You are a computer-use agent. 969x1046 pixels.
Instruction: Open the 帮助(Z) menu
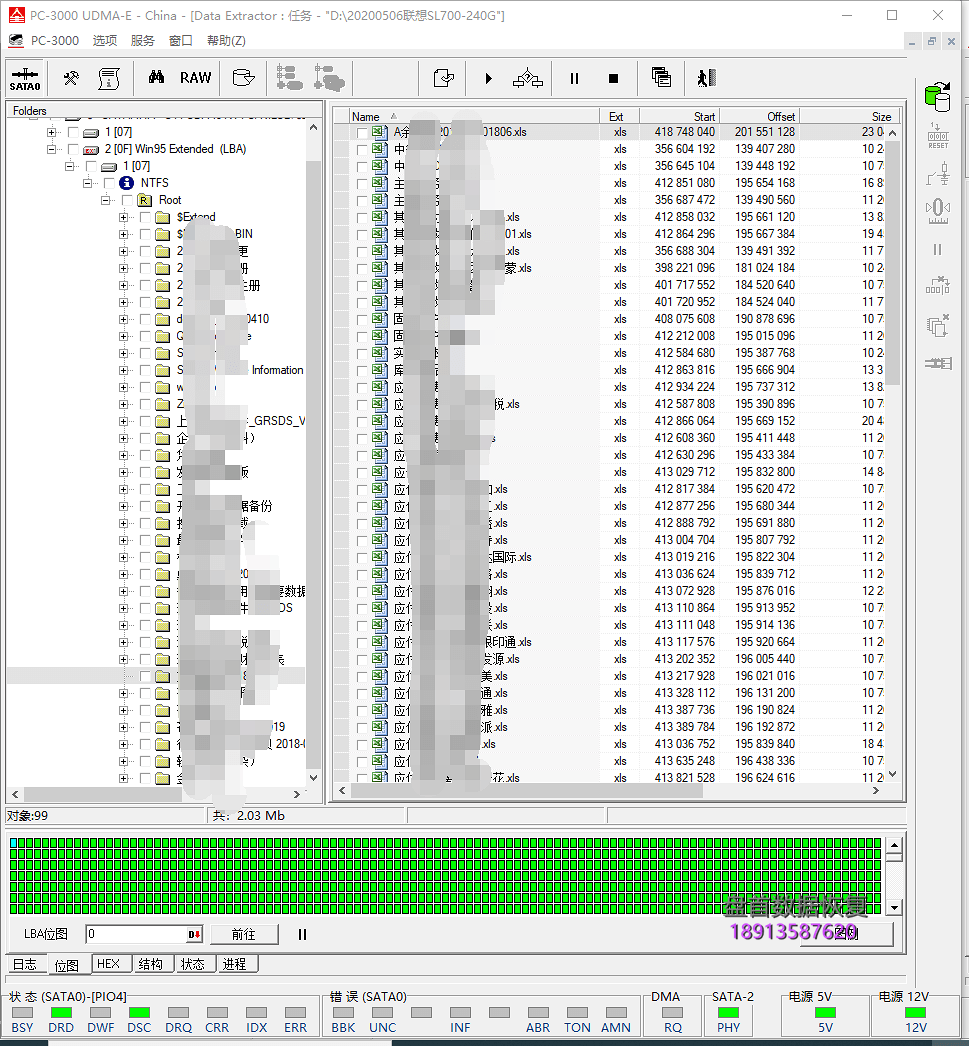(x=226, y=41)
